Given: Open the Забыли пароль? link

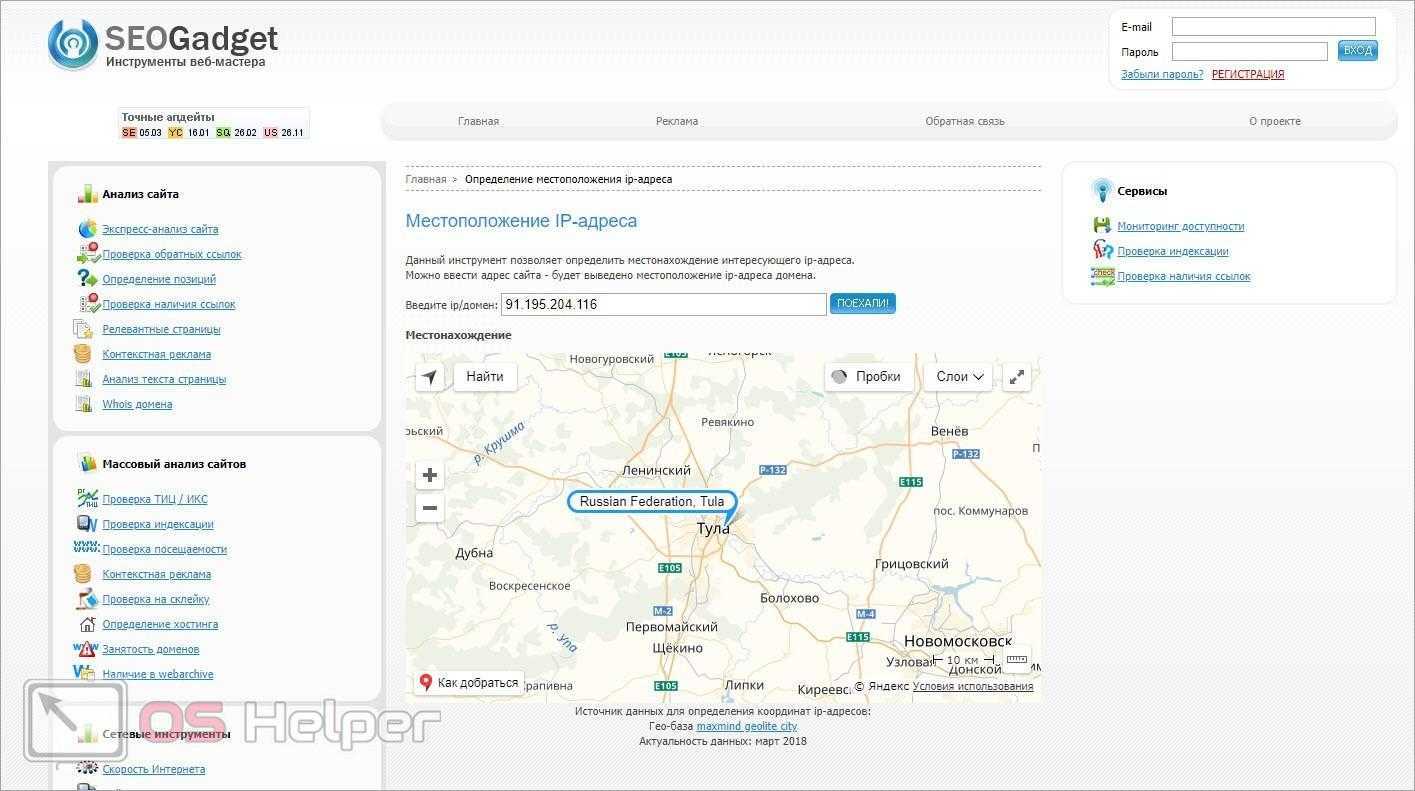Looking at the screenshot, I should pyautogui.click(x=1162, y=74).
